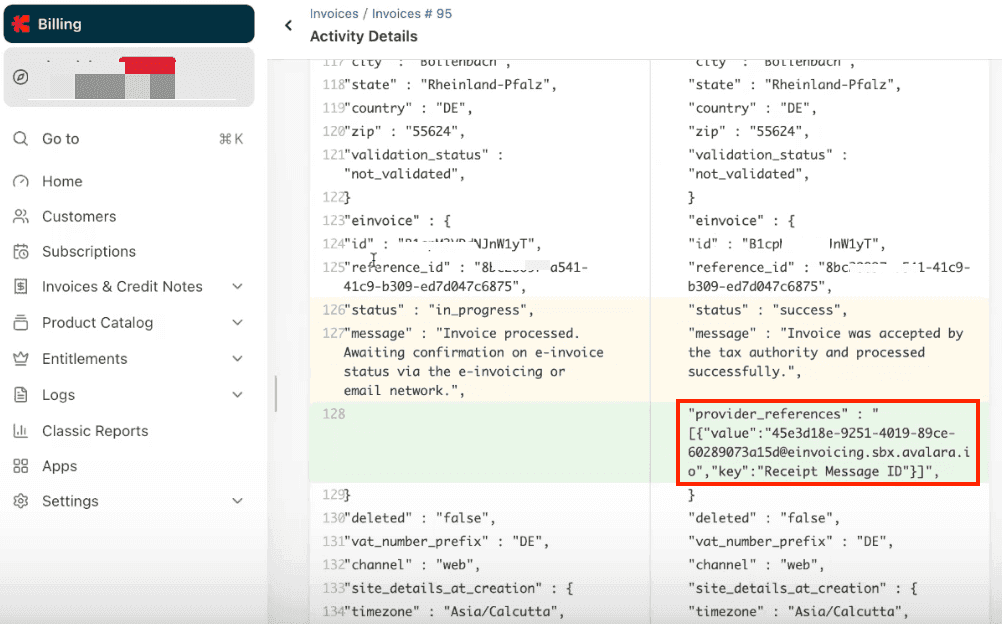Click the Subscriptions calendar icon
The height and width of the screenshot is (624, 1002).
[x=21, y=252]
